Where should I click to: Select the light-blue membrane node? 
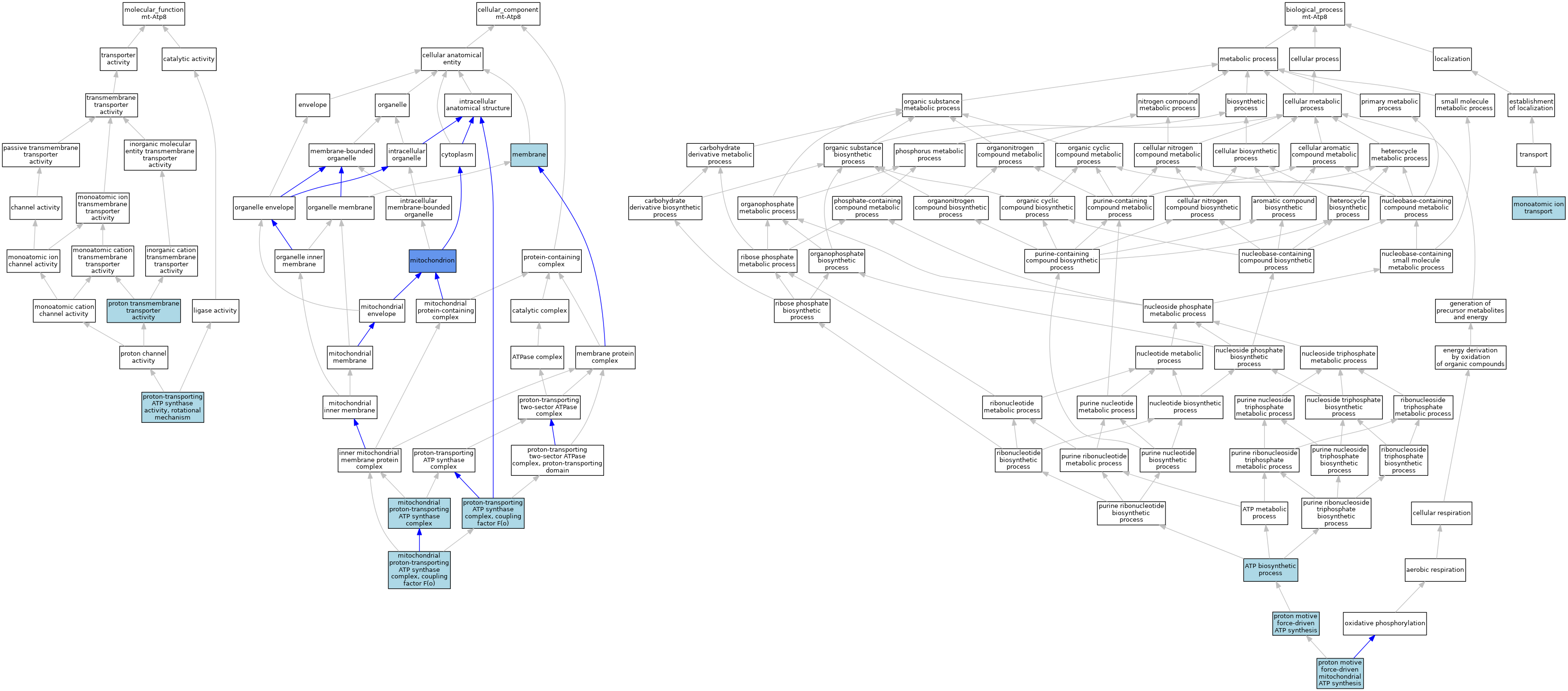click(x=528, y=155)
